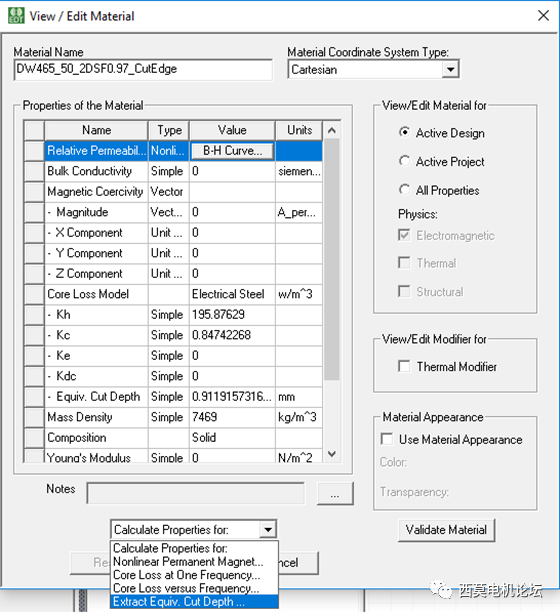Image resolution: width=560 pixels, height=615 pixels.
Task: Select the All Properties radio button
Action: 404,189
